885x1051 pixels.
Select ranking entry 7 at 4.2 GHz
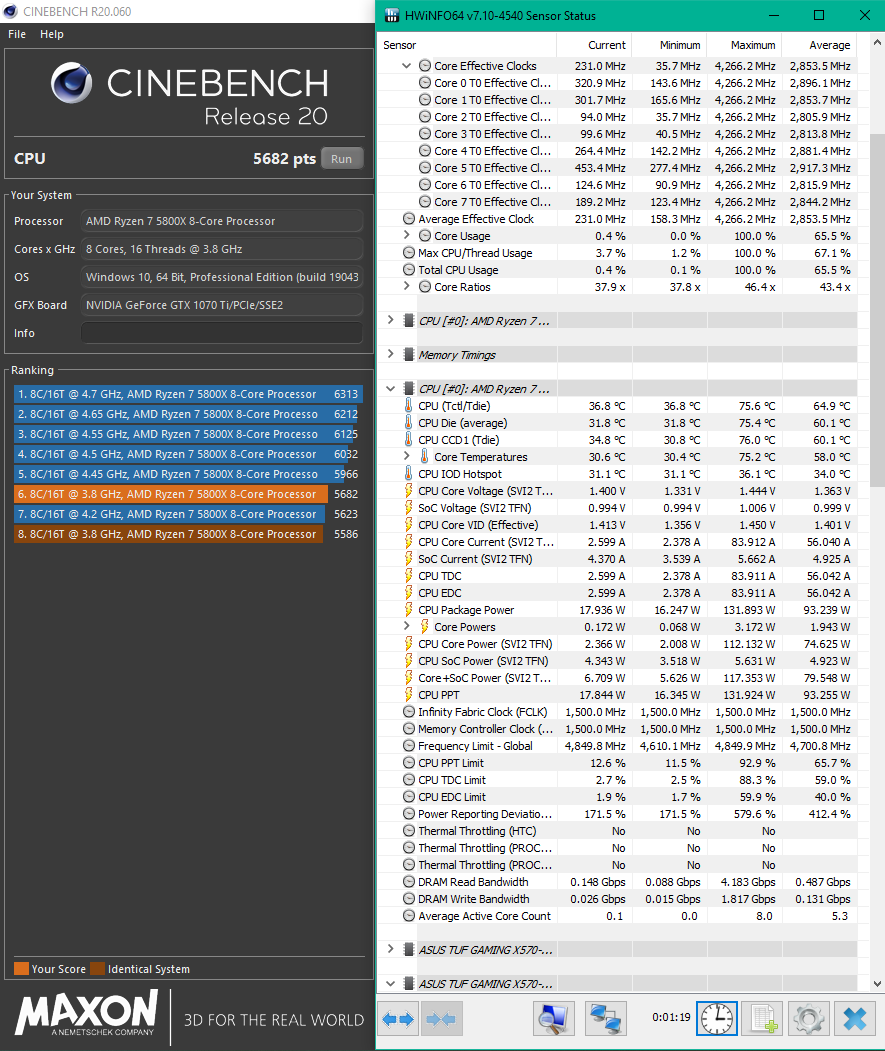tap(188, 514)
